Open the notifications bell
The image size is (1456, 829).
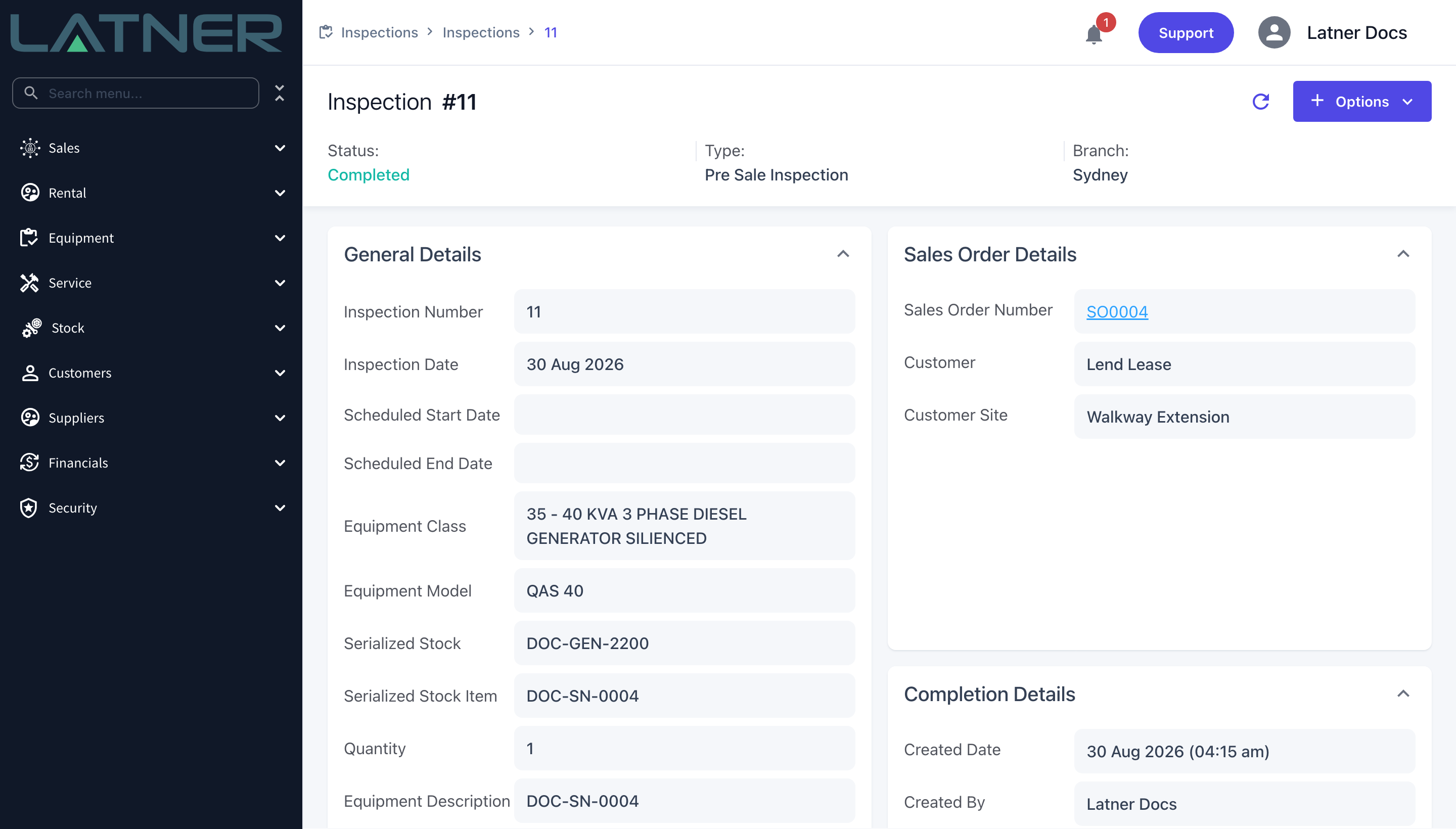coord(1094,33)
